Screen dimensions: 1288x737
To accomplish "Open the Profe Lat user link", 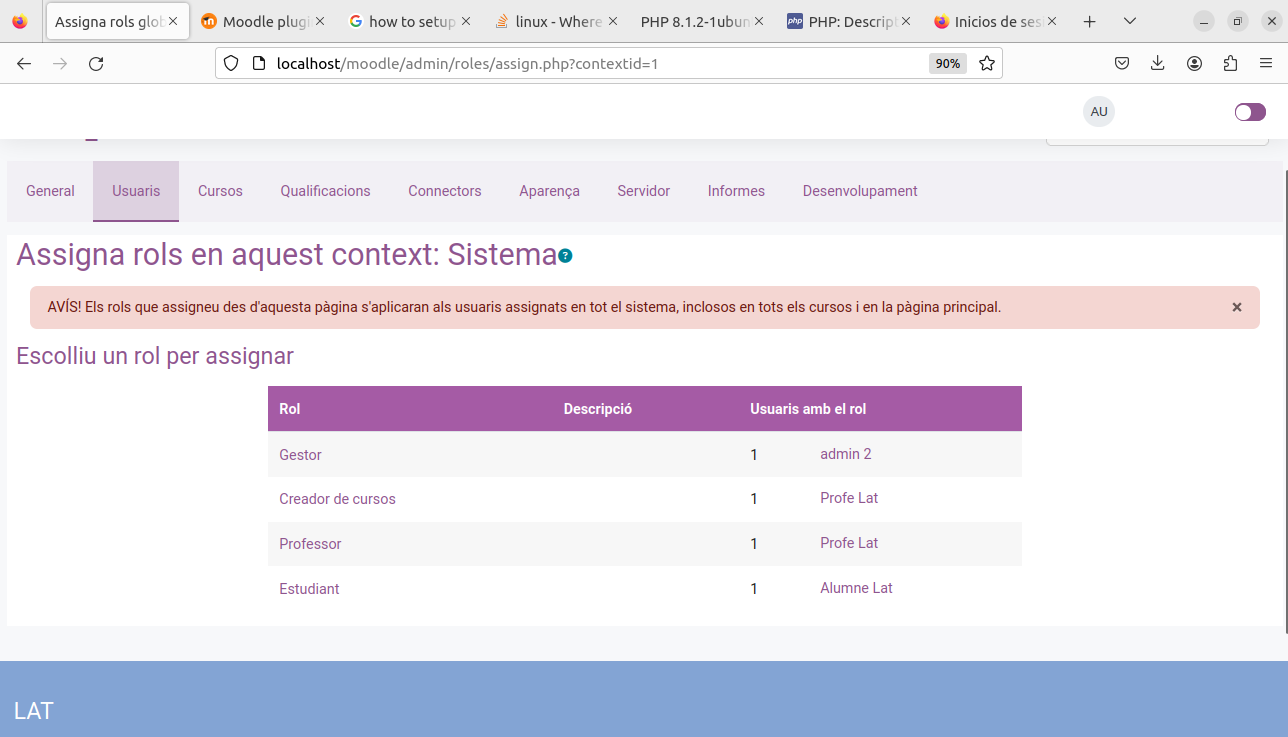I will tap(848, 497).
